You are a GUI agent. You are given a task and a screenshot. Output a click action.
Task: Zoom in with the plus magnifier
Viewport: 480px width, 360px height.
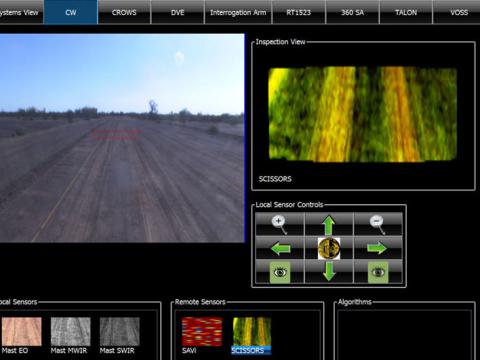(280, 225)
